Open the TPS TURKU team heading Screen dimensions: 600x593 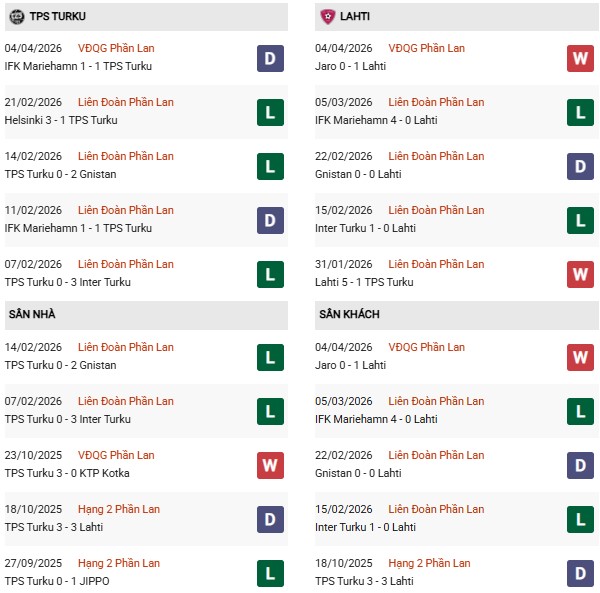tap(58, 16)
